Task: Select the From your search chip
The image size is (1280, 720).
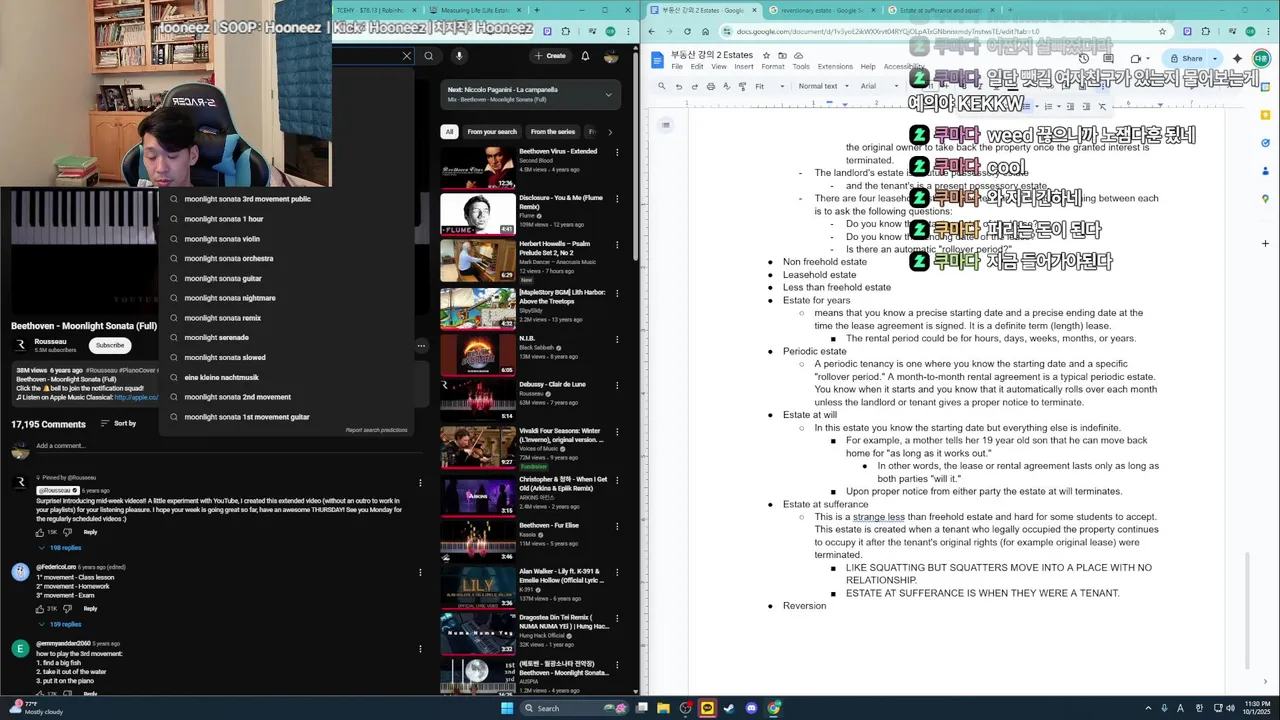Action: click(492, 132)
